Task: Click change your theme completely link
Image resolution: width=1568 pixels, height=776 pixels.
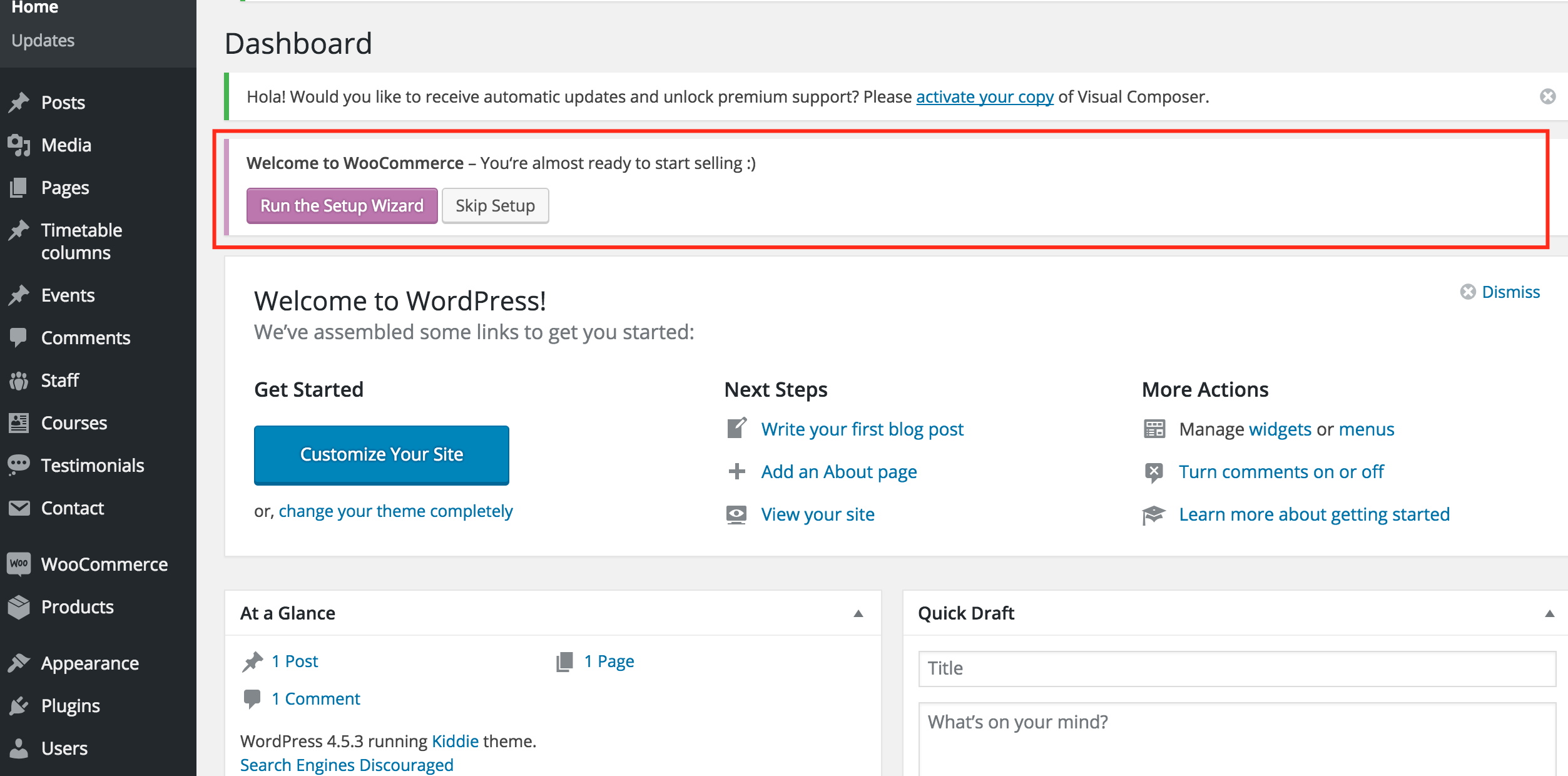Action: [395, 512]
